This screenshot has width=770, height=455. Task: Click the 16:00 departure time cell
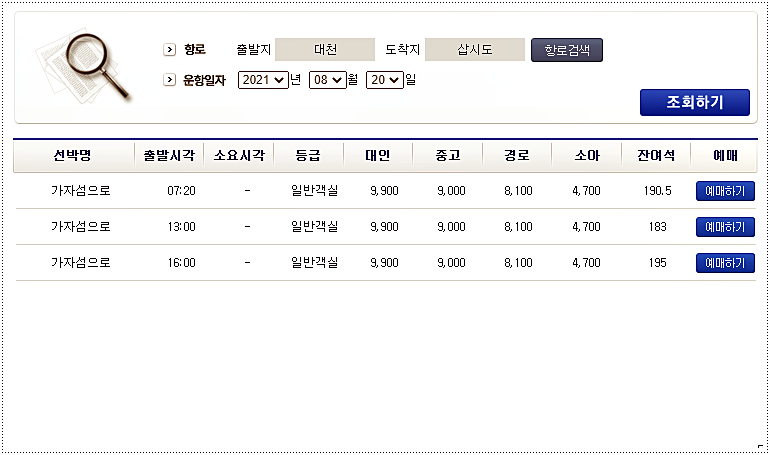click(x=181, y=263)
